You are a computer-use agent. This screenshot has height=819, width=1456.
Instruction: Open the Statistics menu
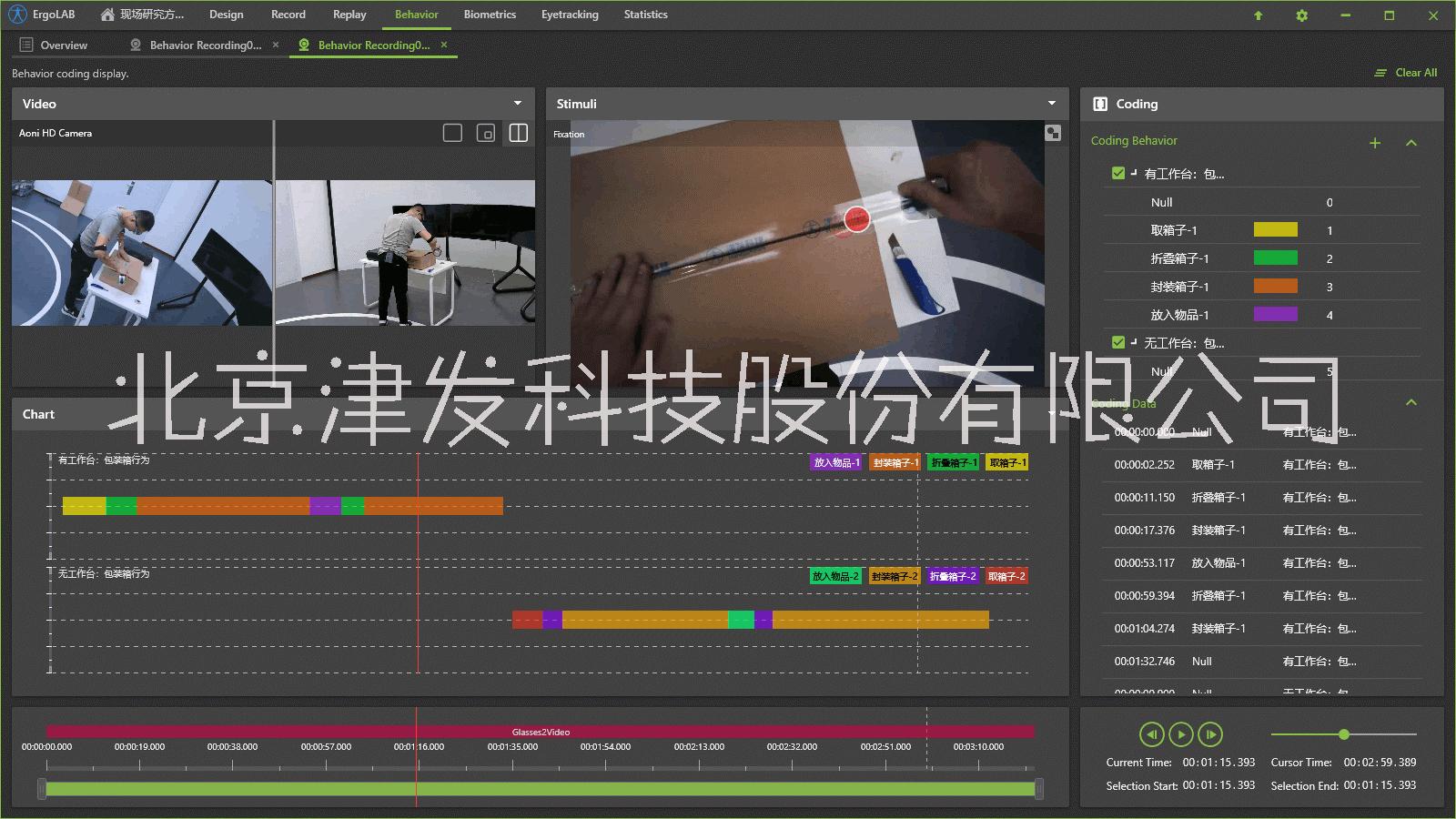[x=645, y=15]
